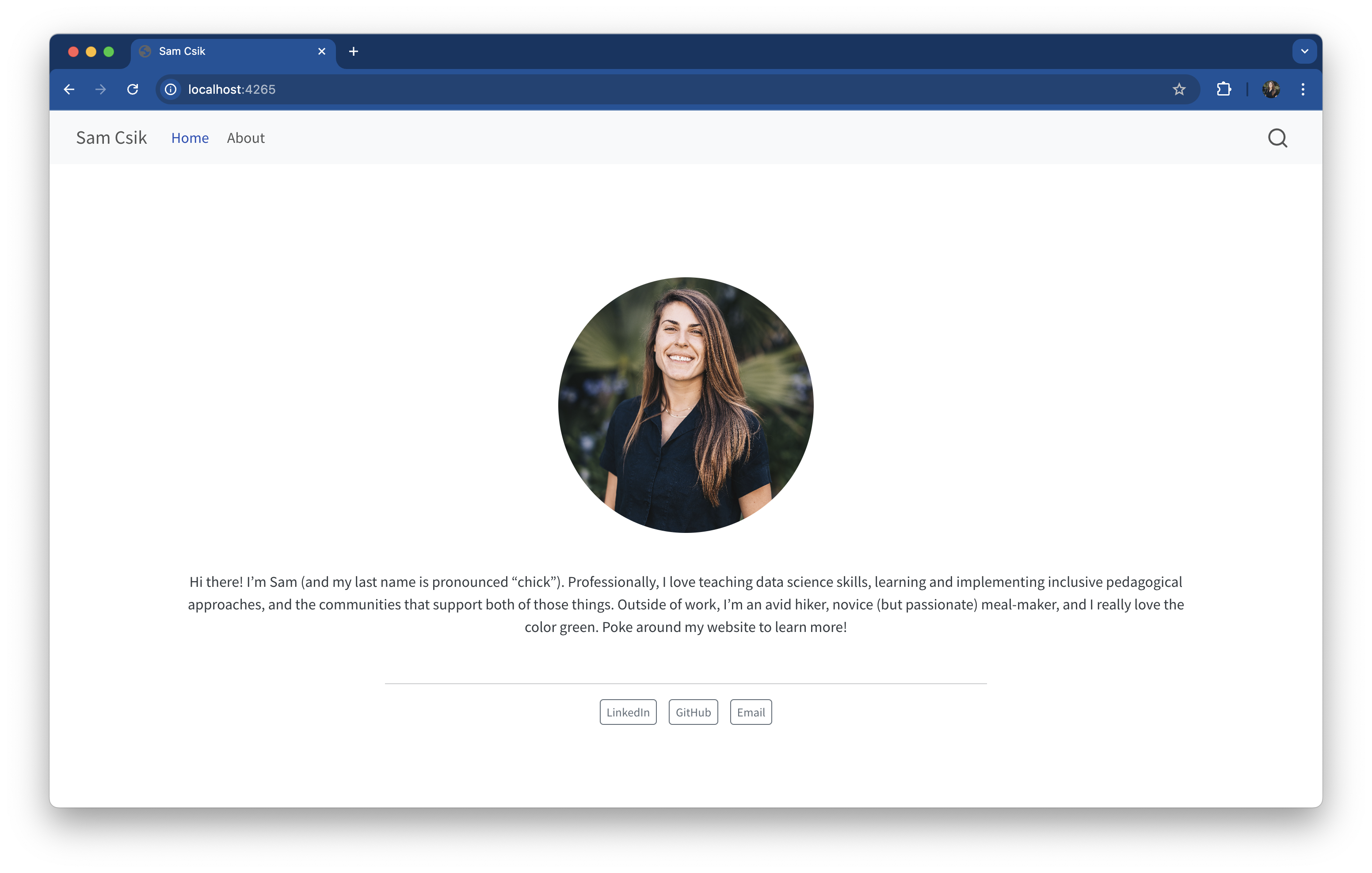The width and height of the screenshot is (1372, 873).
Task: Click the GitHub button
Action: click(x=693, y=712)
